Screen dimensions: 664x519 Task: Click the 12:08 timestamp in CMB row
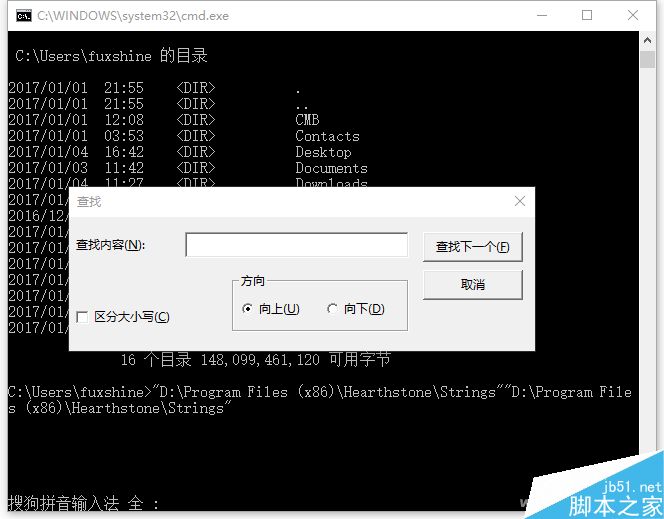[124, 120]
